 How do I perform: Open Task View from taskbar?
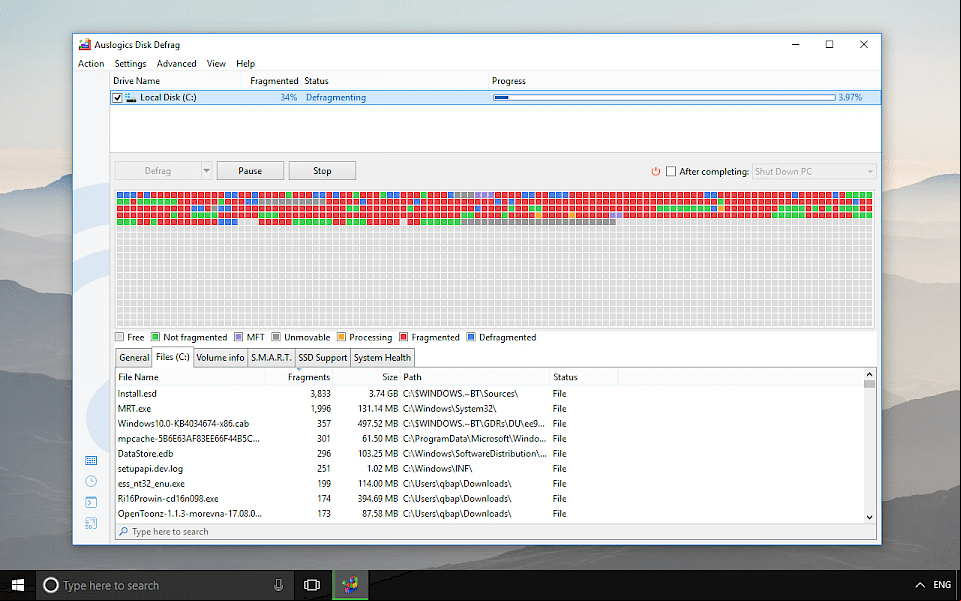(x=312, y=585)
